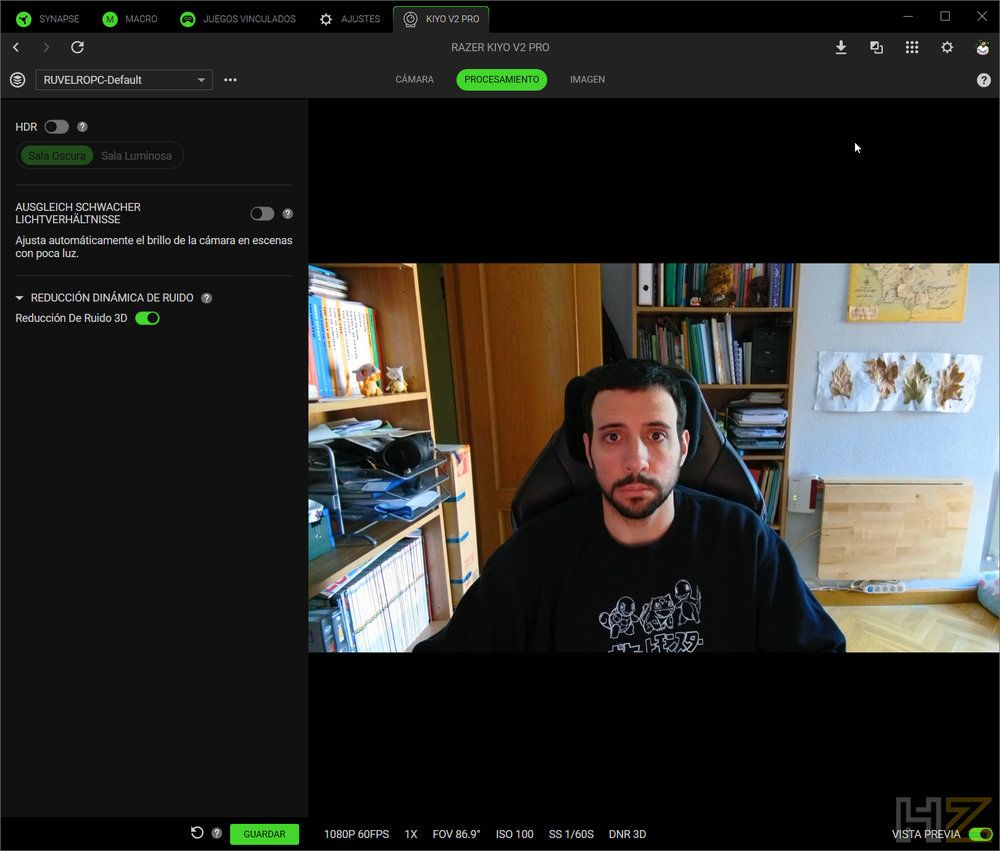Open settings gear in top bar
Image resolution: width=1000 pixels, height=851 pixels.
[947, 47]
